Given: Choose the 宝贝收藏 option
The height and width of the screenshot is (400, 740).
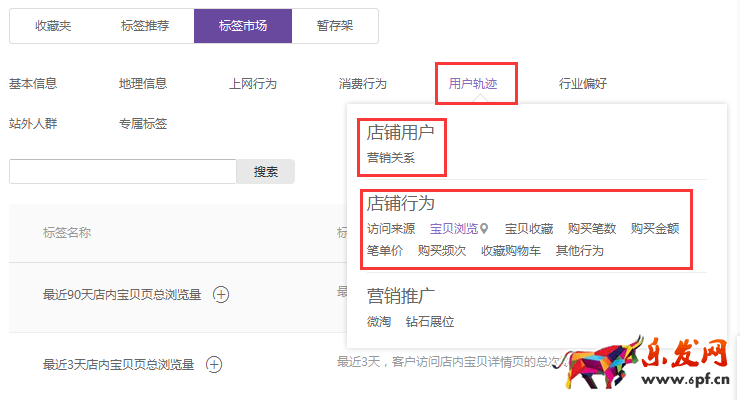Looking at the screenshot, I should tap(529, 229).
